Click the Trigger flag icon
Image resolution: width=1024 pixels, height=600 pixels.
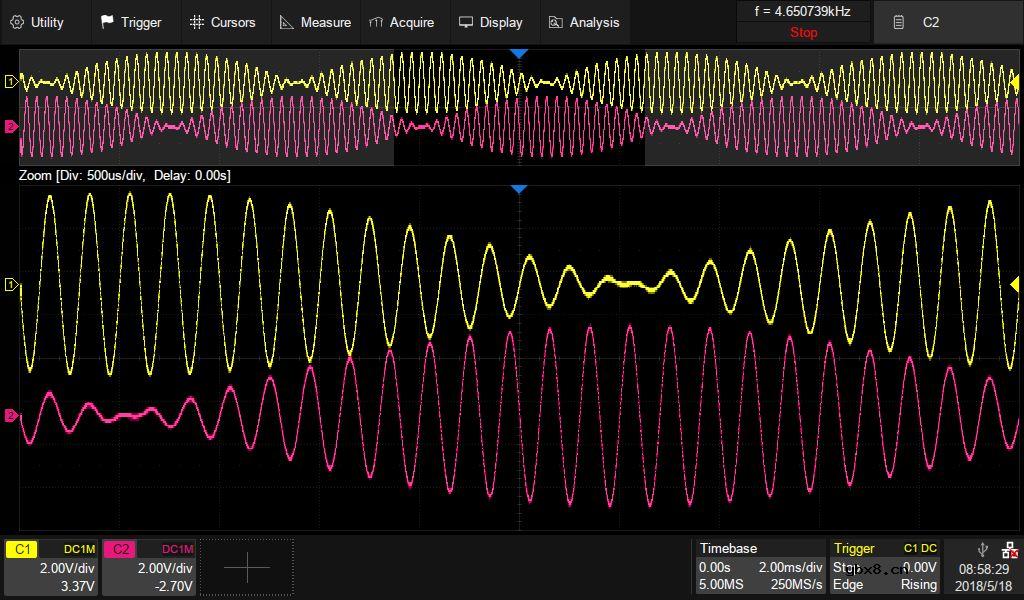(x=107, y=22)
